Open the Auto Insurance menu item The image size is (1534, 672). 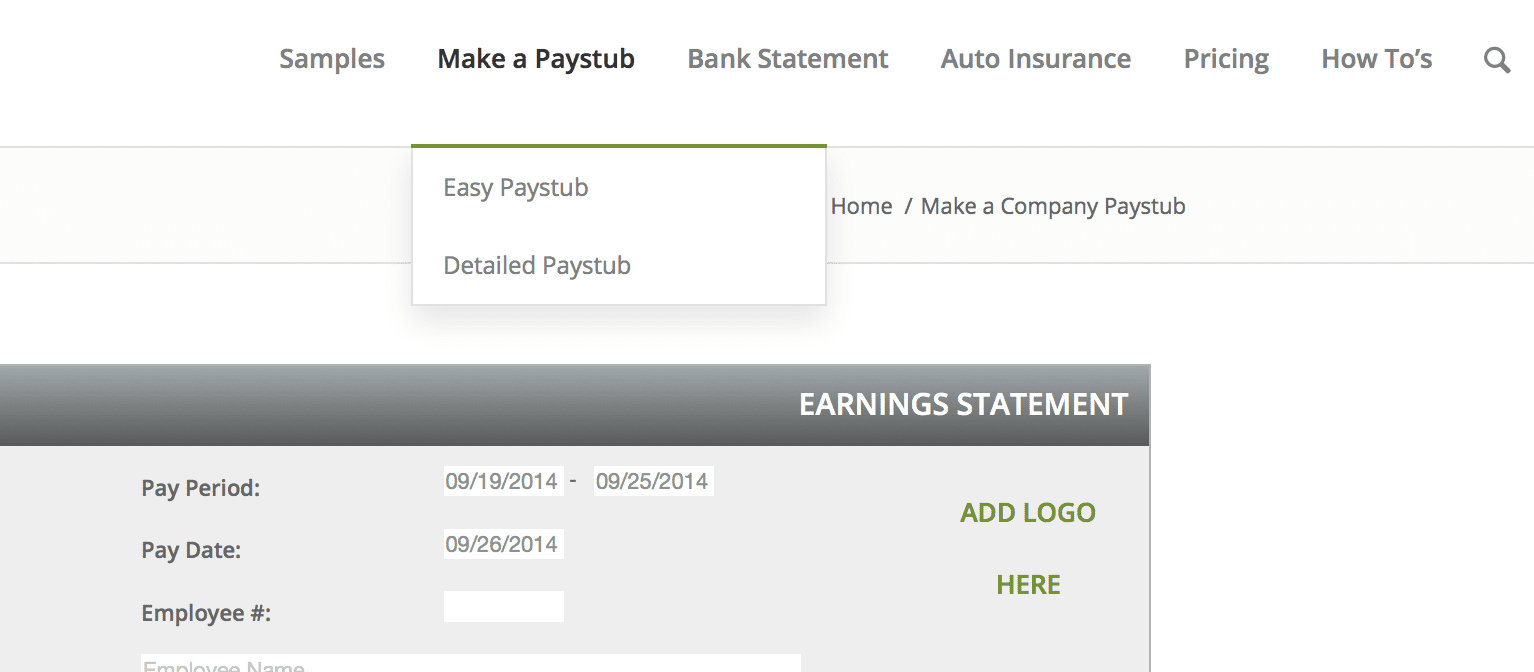tap(1036, 59)
